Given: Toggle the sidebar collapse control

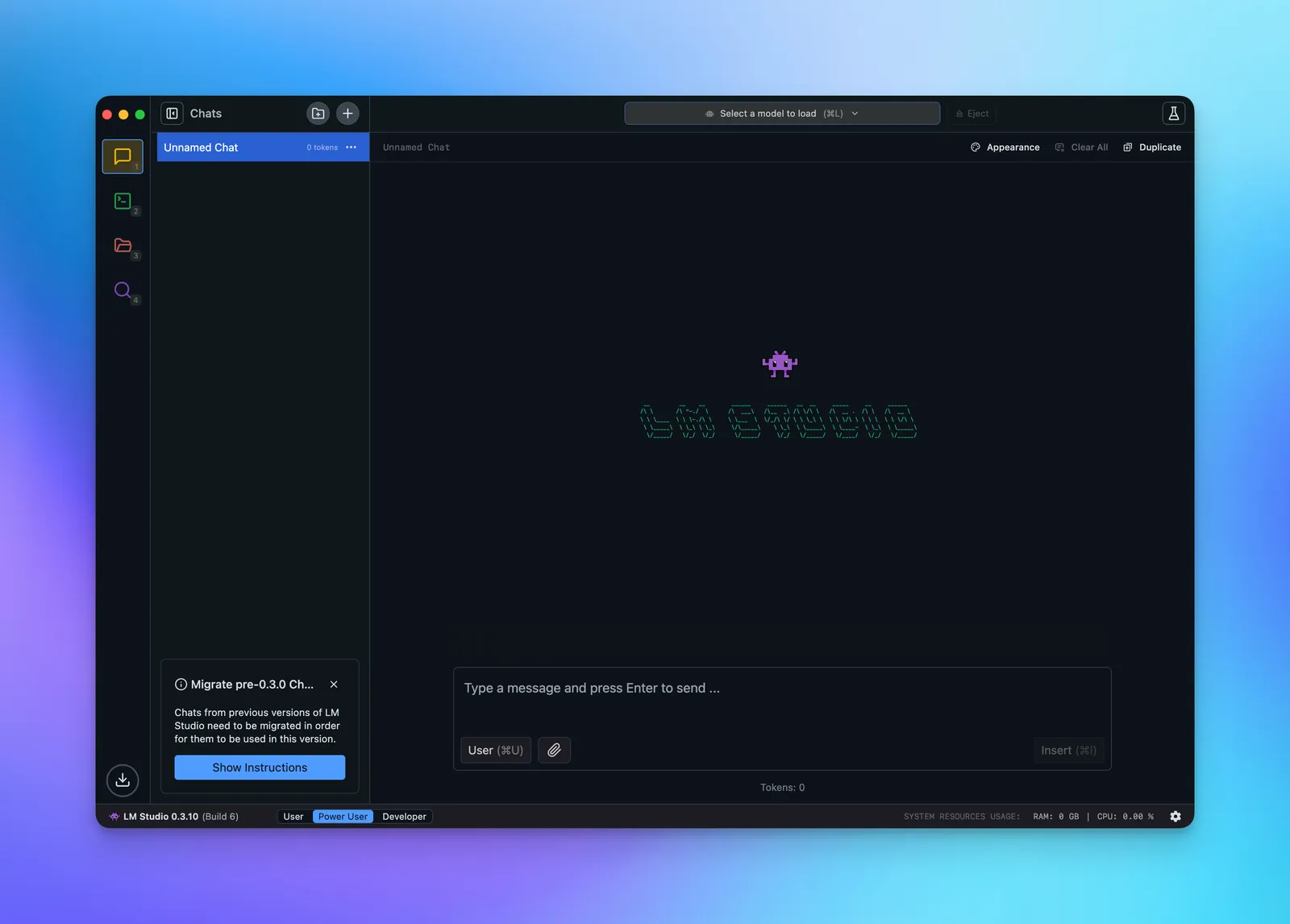Looking at the screenshot, I should (172, 113).
